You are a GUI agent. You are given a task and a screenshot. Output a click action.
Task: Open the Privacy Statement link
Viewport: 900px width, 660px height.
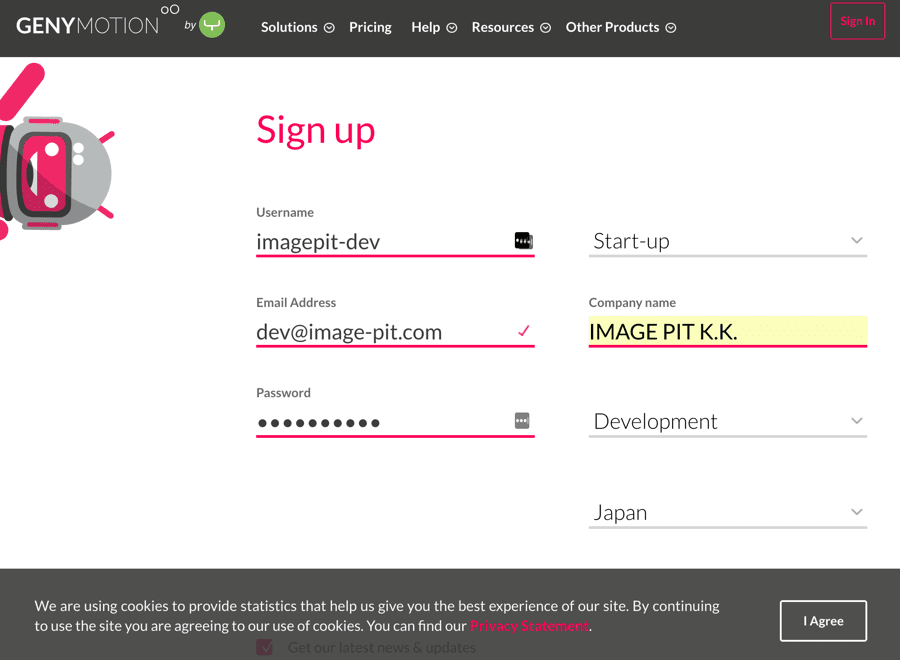529,626
